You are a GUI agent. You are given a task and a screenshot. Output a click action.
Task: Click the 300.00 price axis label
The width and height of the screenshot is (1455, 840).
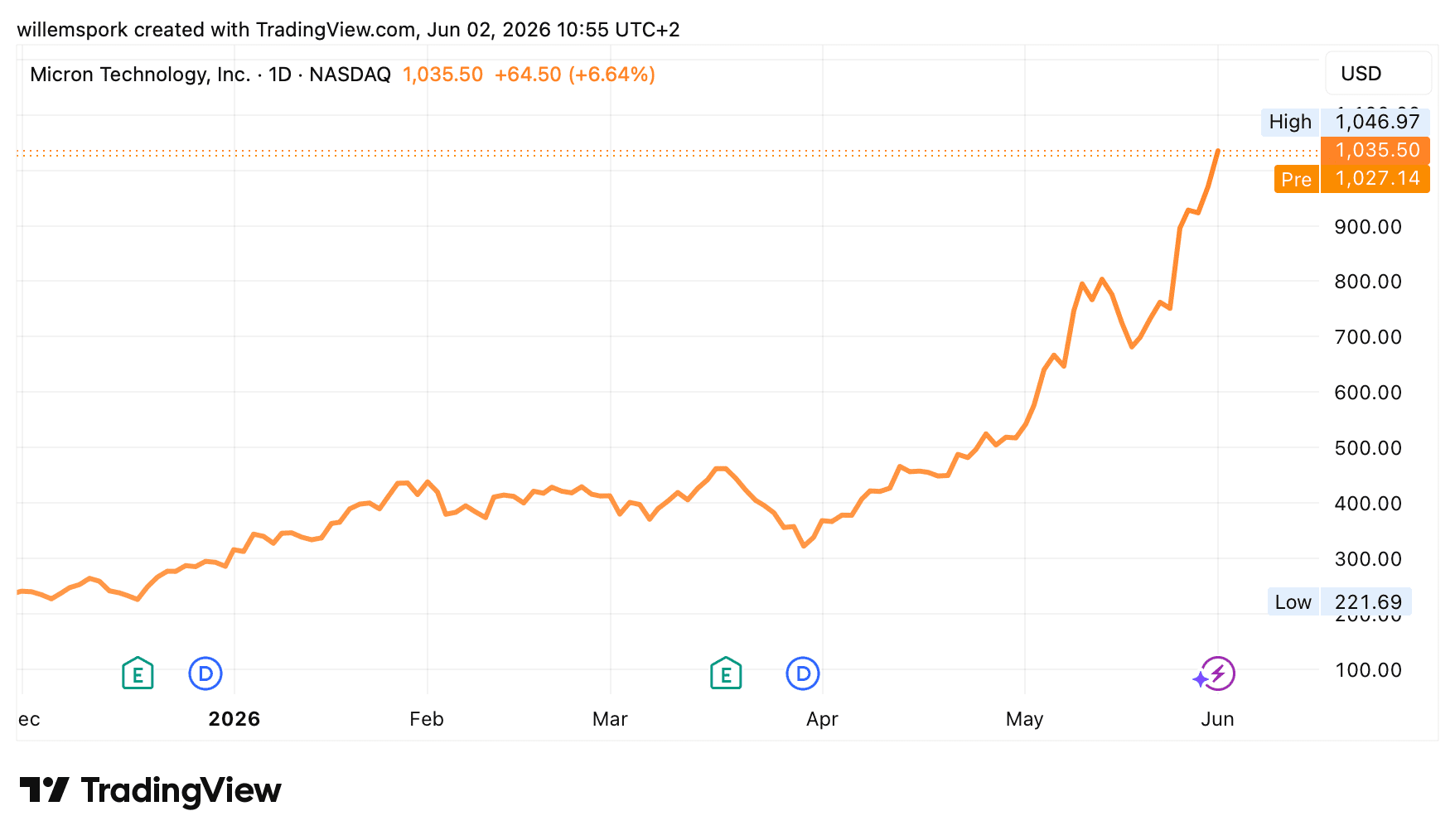coord(1368,559)
